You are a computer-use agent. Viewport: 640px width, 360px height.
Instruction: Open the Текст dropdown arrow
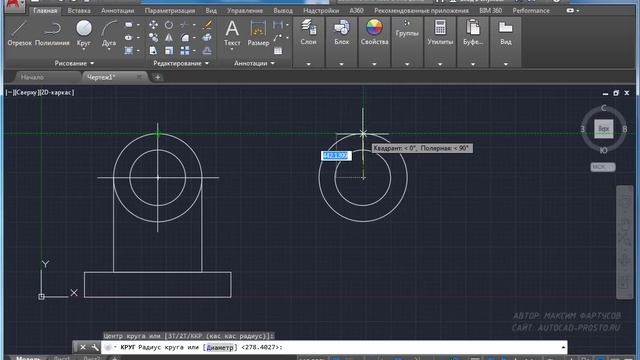[232, 49]
